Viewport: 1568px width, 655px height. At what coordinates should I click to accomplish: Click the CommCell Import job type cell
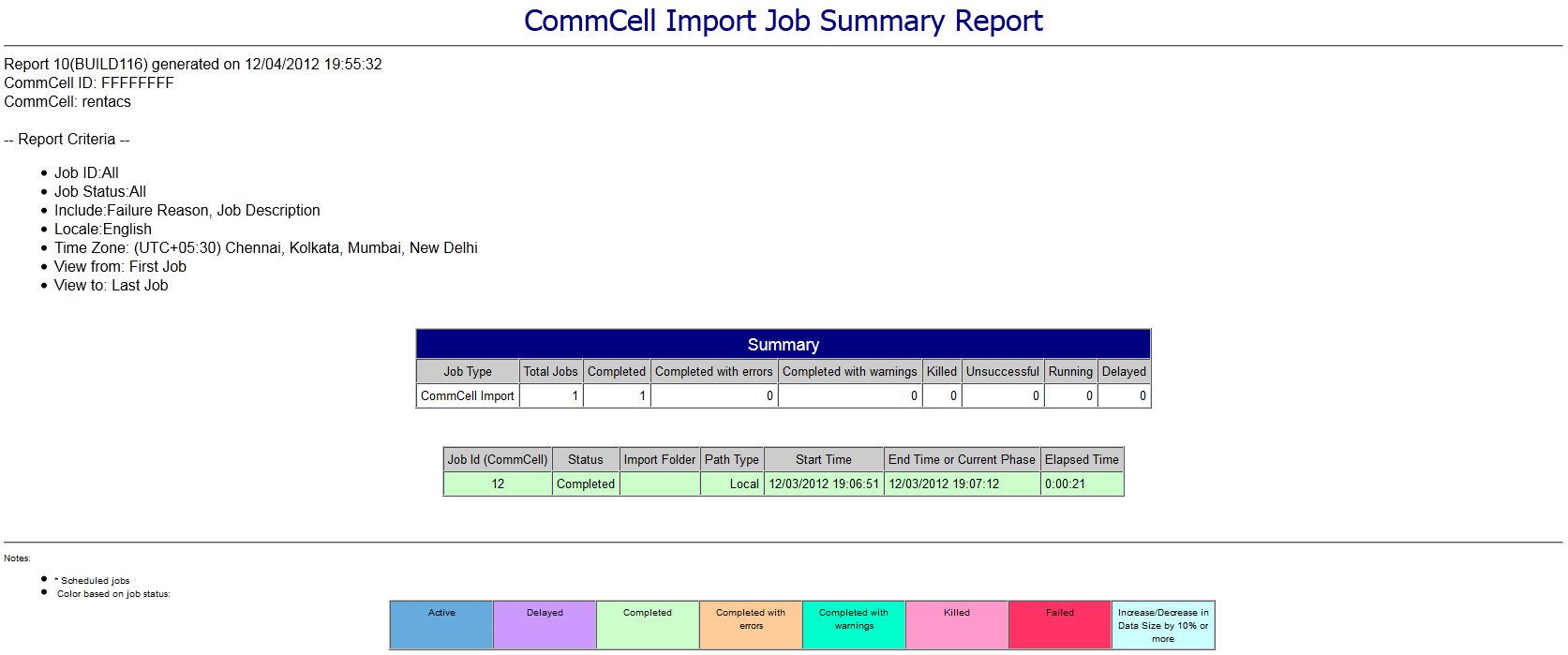coord(468,396)
